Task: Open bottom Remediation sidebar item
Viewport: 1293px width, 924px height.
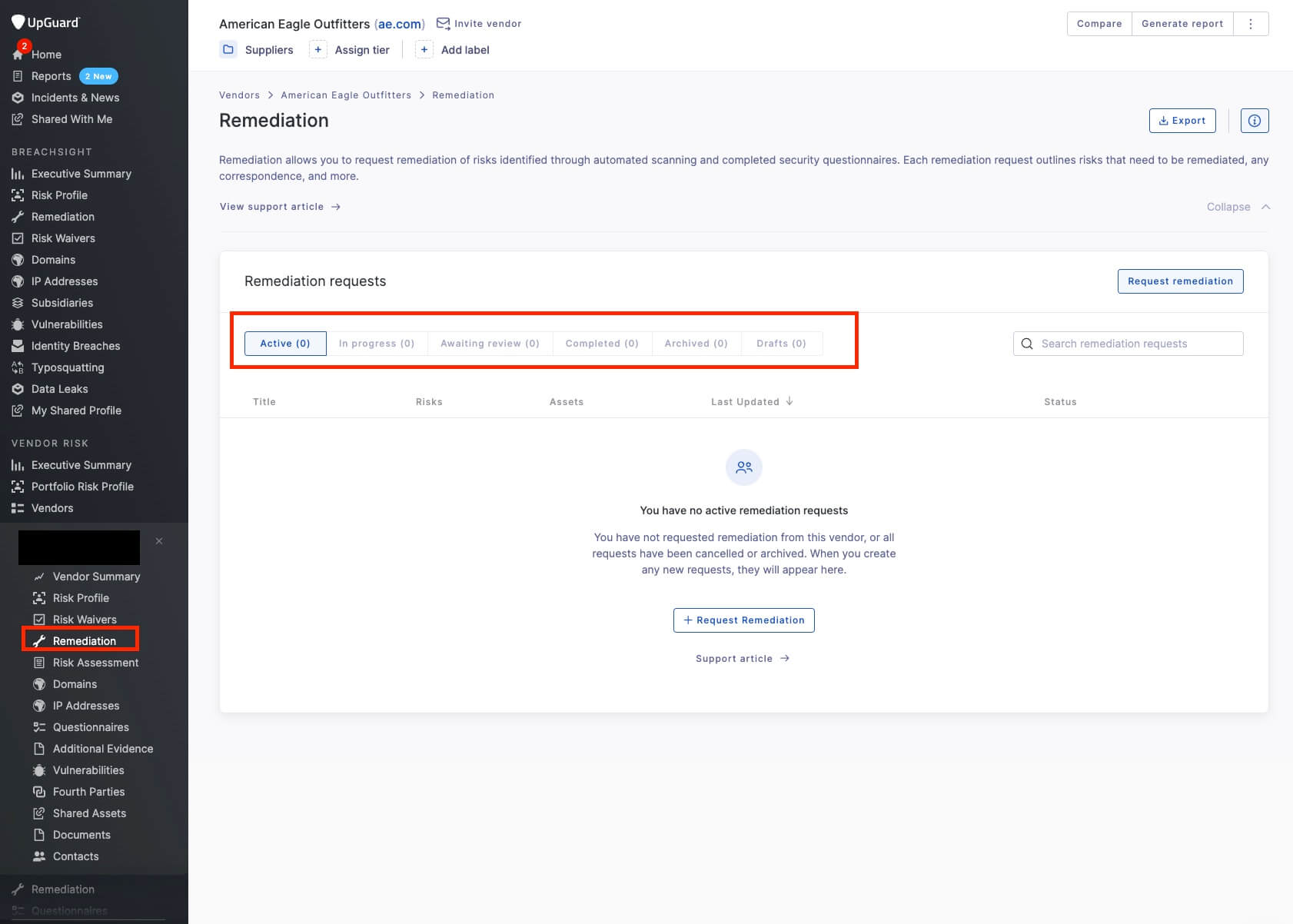Action: coord(62,889)
